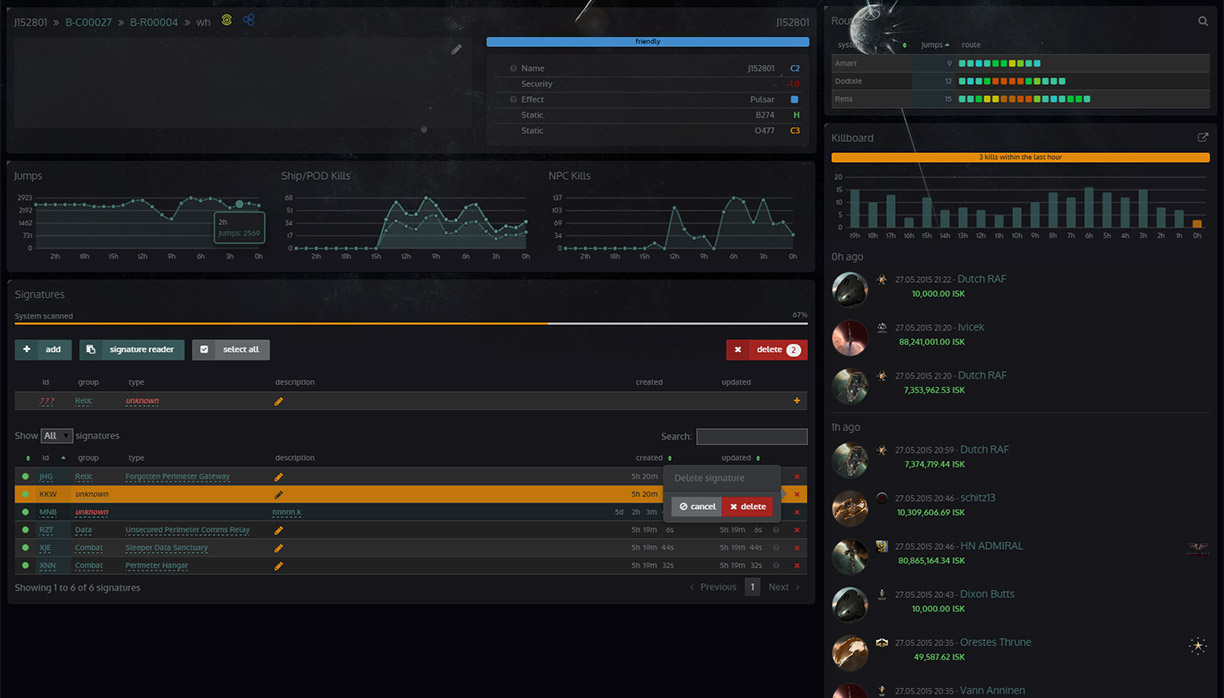Click red delete 2 signatures button

coord(767,350)
